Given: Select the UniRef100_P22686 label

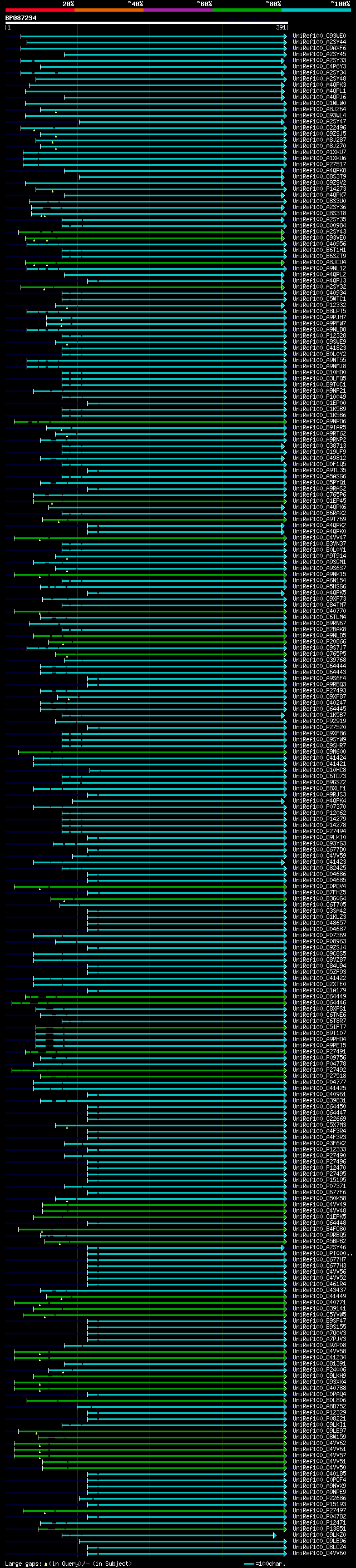Looking at the screenshot, I should (x=319, y=1498).
